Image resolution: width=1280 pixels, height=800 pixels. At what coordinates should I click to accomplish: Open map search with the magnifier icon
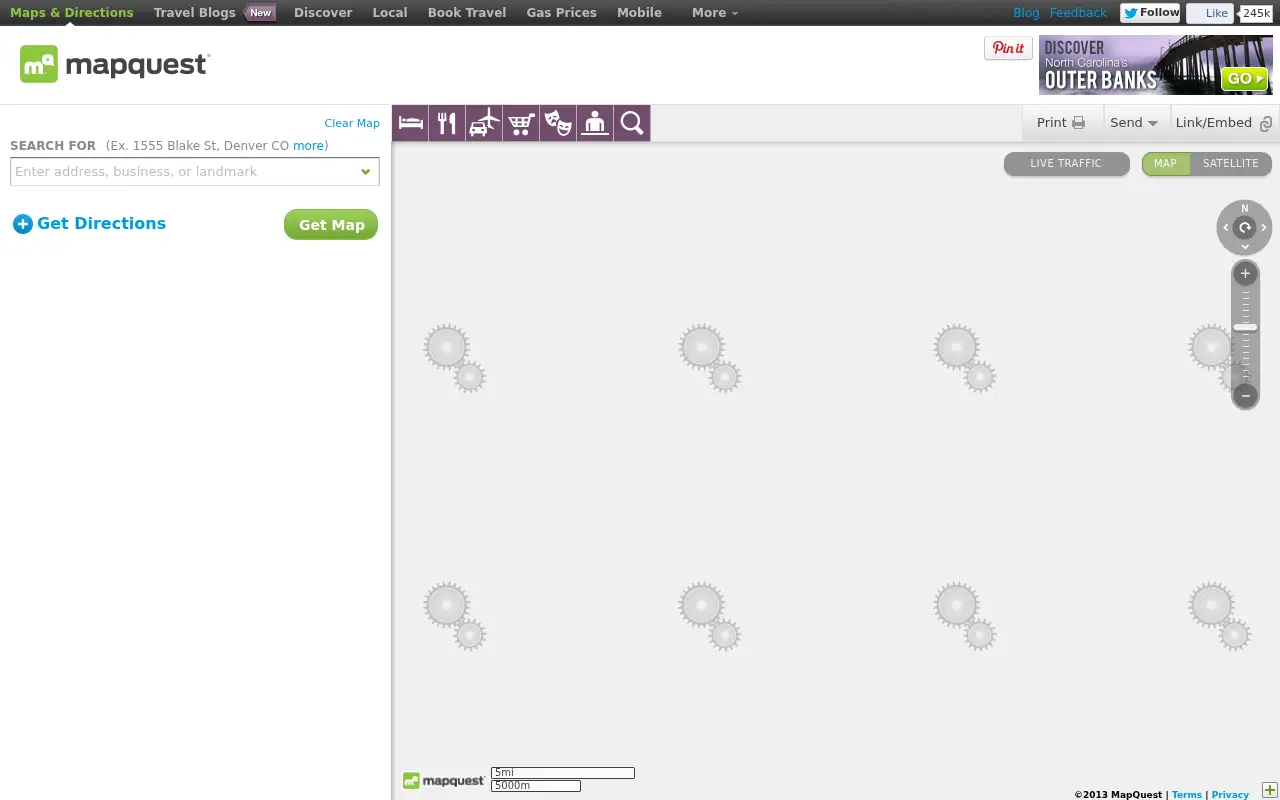click(x=632, y=123)
